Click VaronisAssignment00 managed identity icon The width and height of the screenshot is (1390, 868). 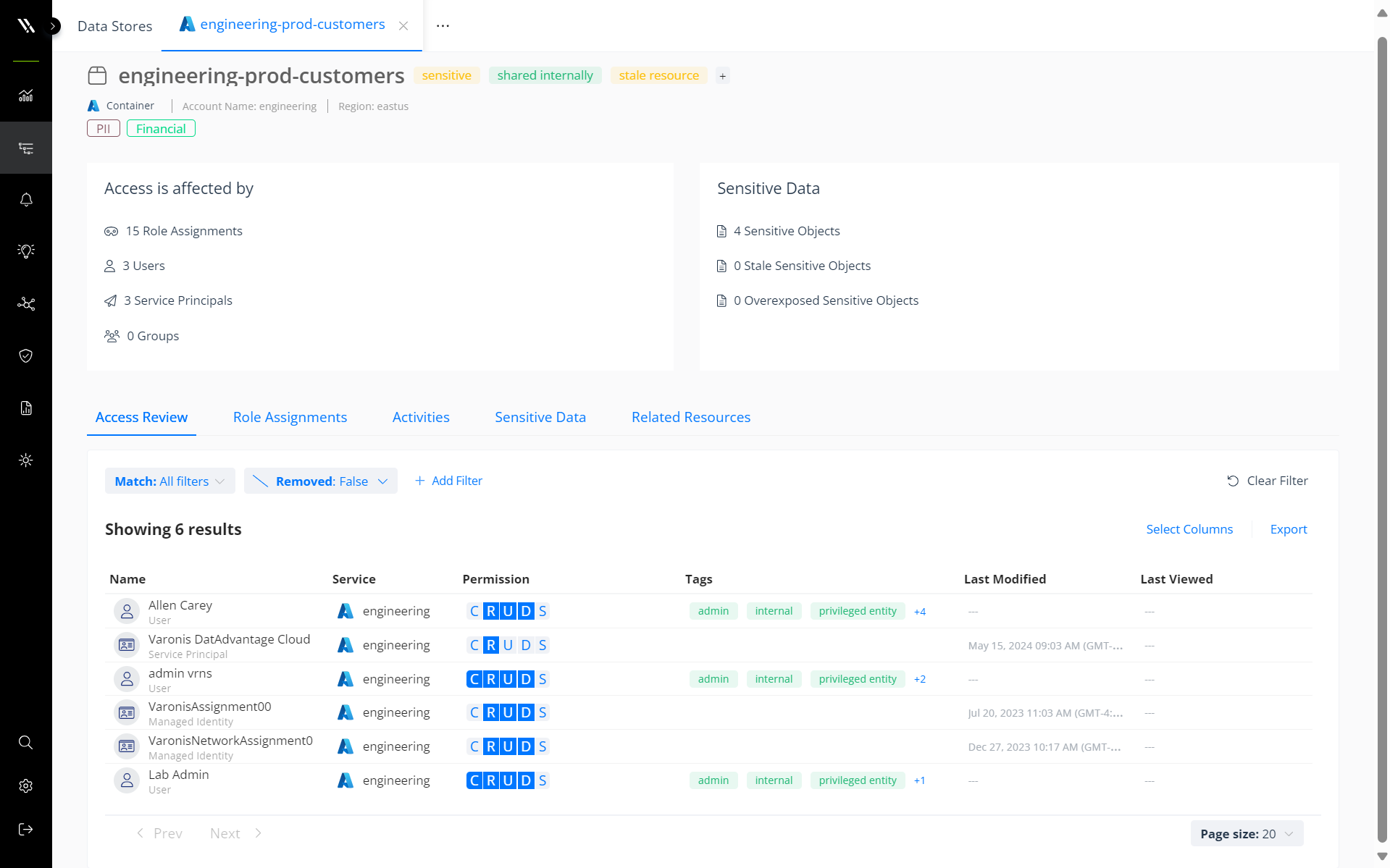(x=127, y=712)
